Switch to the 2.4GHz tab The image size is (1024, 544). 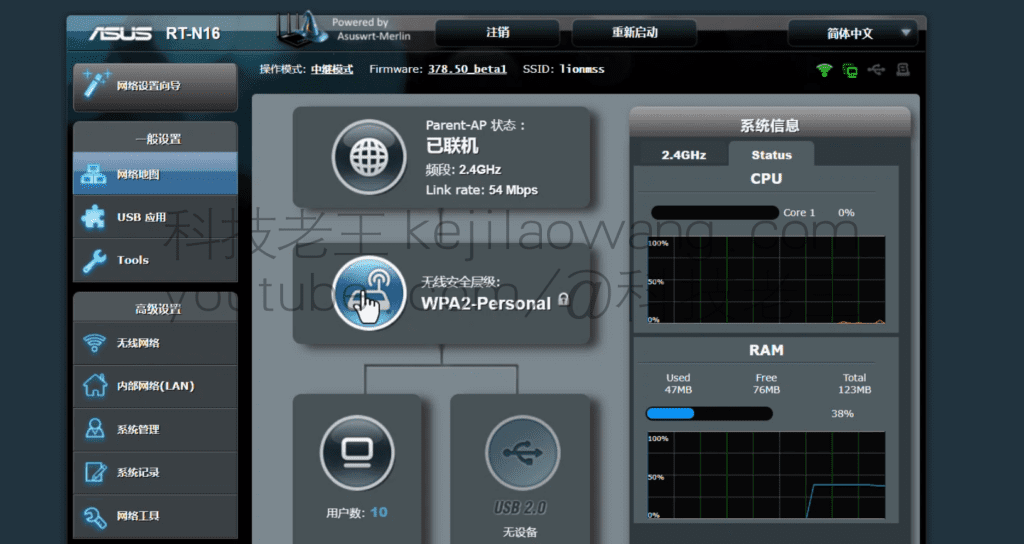[x=683, y=155]
